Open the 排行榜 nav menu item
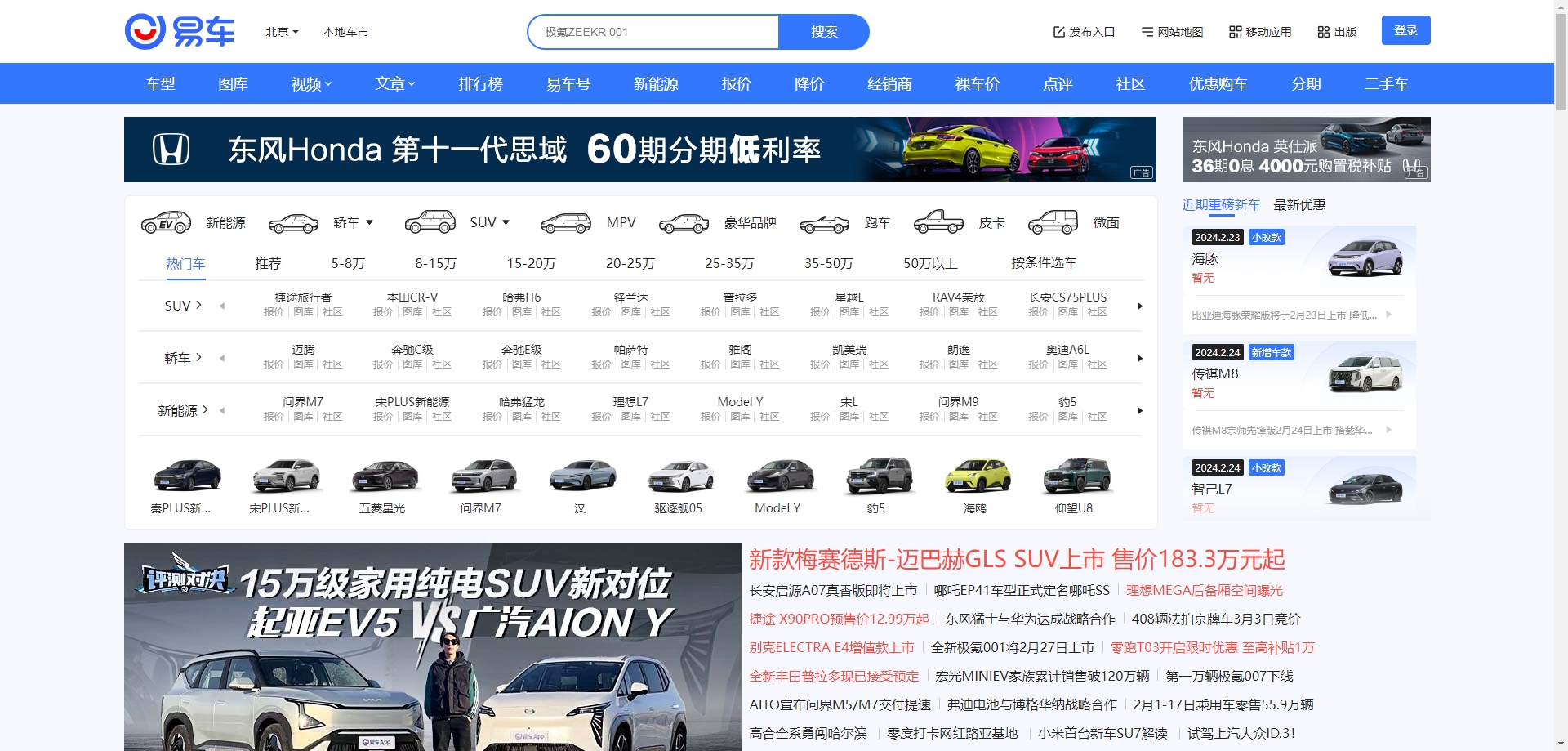Image resolution: width=1568 pixels, height=751 pixels. tap(480, 83)
